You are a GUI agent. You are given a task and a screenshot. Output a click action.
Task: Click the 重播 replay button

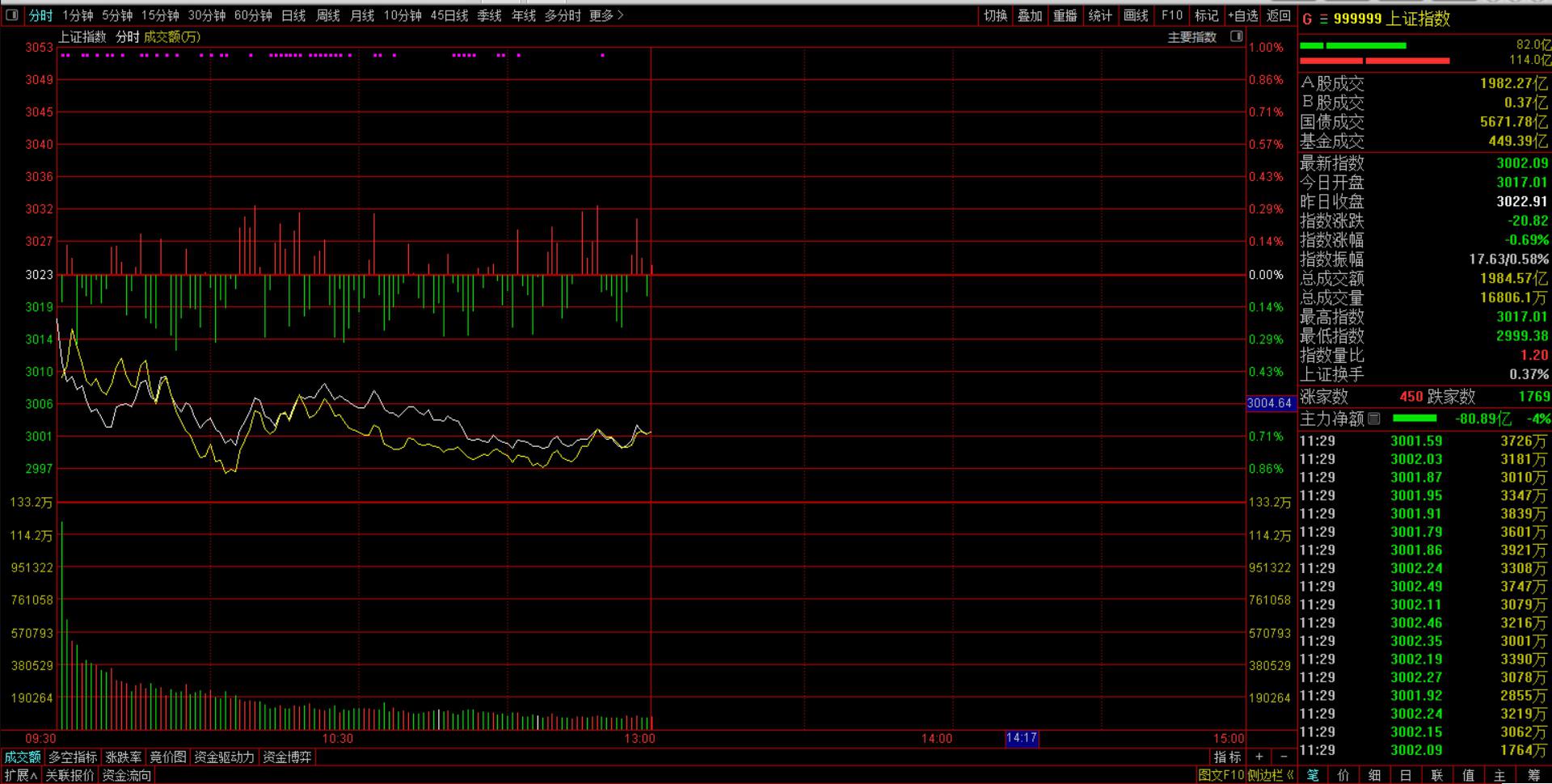(x=1065, y=15)
